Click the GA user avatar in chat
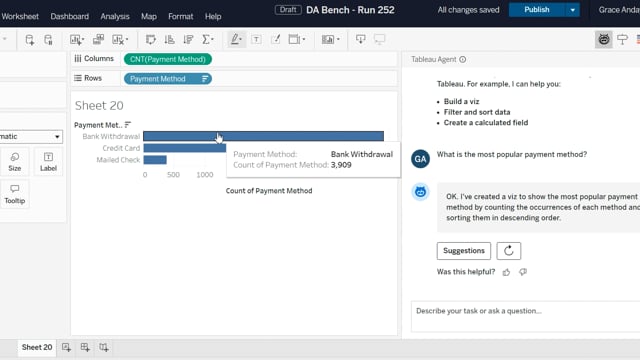Image resolution: width=640 pixels, height=360 pixels. (420, 159)
